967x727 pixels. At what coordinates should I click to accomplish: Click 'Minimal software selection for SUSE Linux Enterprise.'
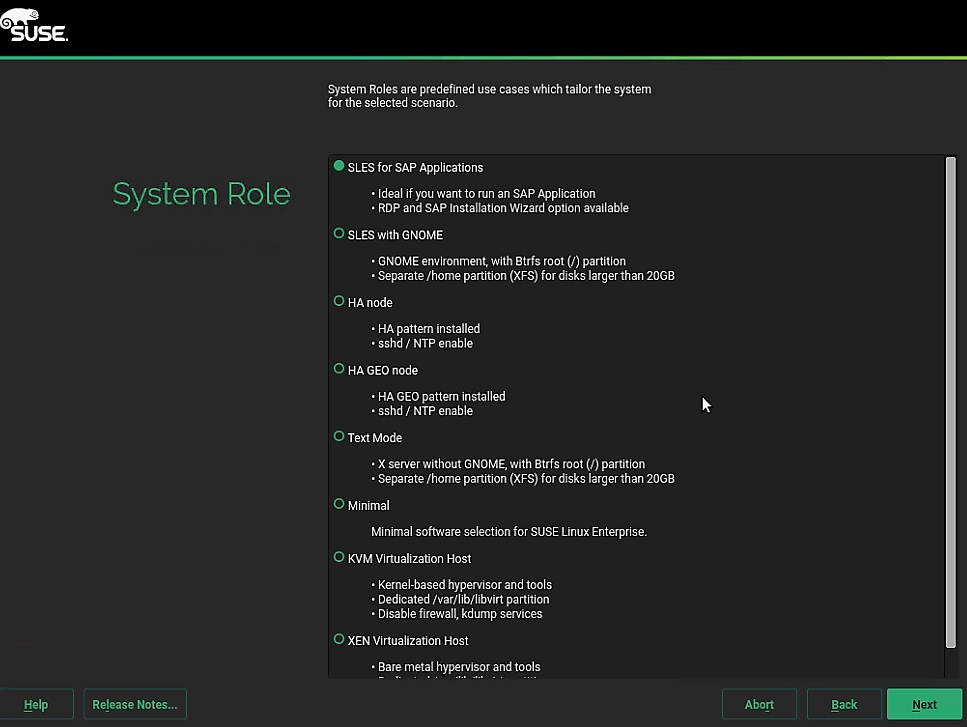509,532
